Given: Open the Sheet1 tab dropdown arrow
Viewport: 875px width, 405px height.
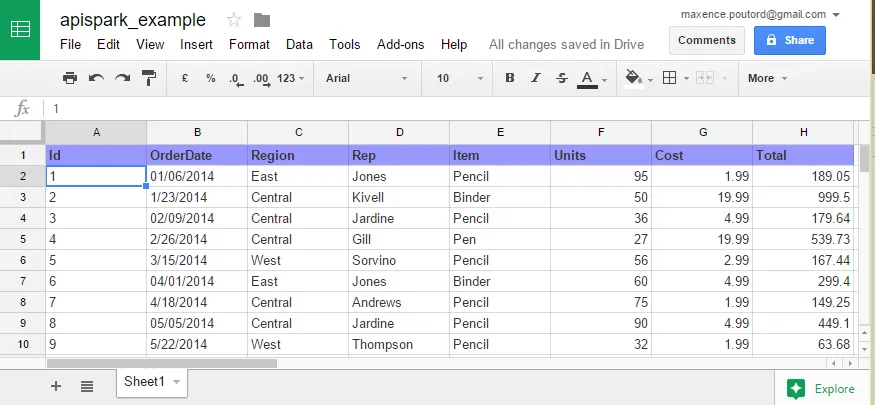Looking at the screenshot, I should [x=176, y=382].
